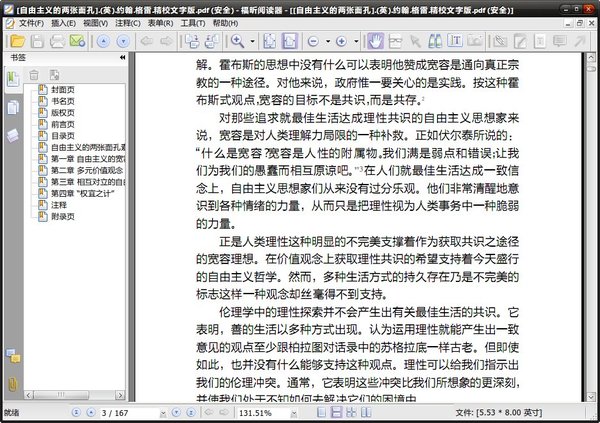
Task: Collapse the 书签 panel with double-arrow button
Action: tap(122, 57)
